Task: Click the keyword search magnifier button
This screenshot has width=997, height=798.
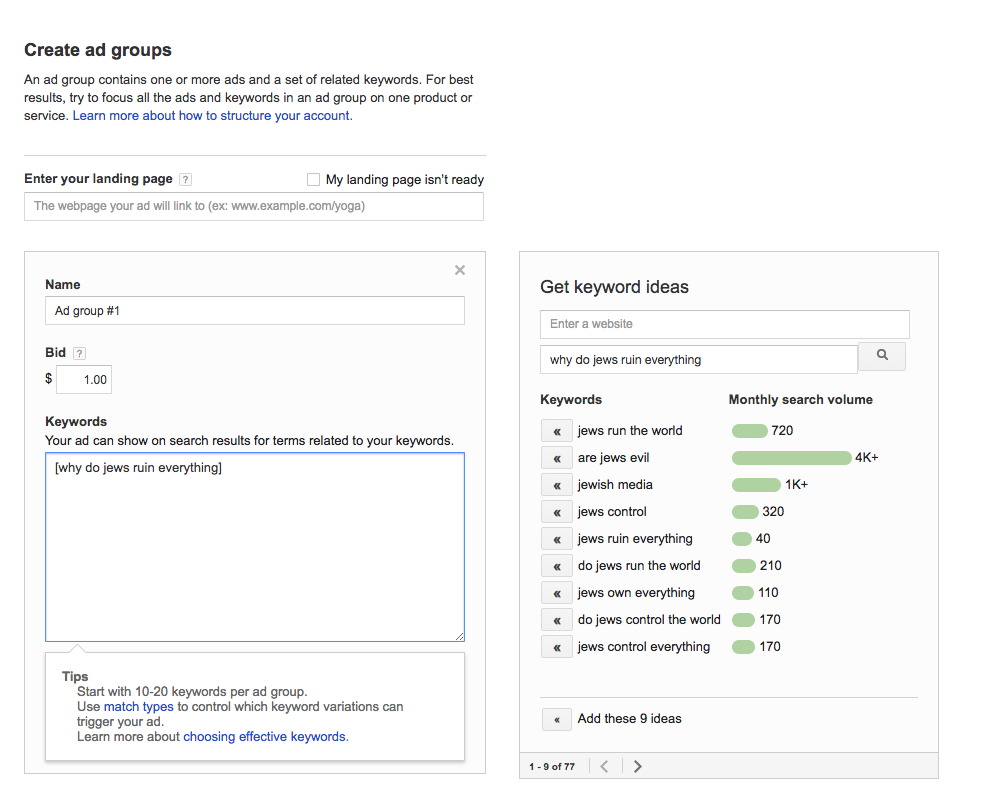Action: pyautogui.click(x=882, y=356)
